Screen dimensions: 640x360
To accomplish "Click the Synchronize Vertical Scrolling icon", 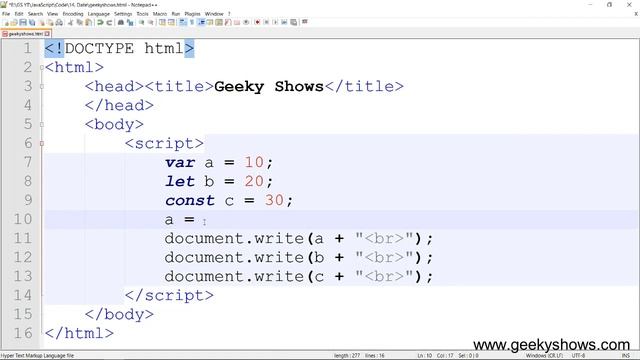I will click(x=162, y=22).
